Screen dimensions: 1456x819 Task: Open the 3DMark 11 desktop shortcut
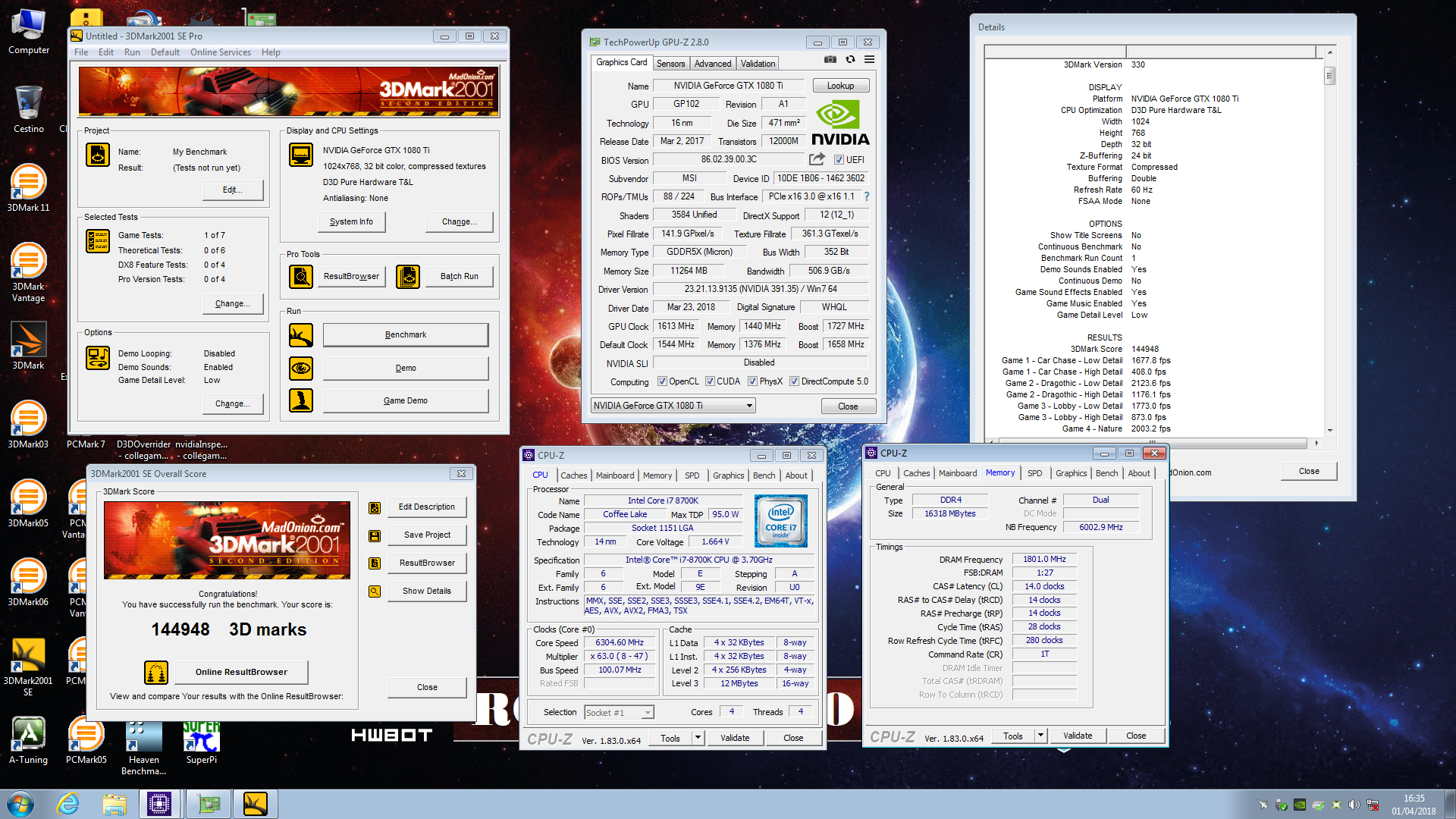tap(29, 188)
